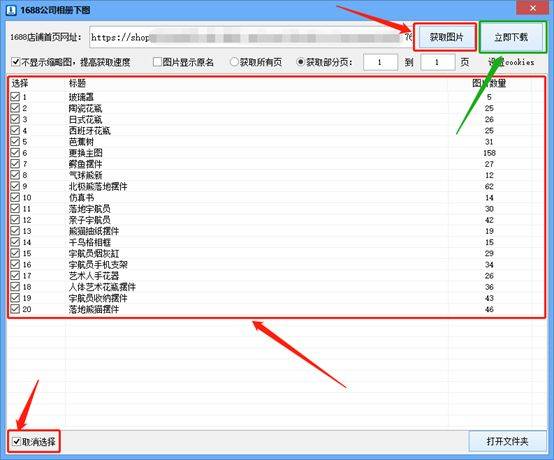Select album title 更换主图
The image size is (554, 460).
tap(86, 153)
